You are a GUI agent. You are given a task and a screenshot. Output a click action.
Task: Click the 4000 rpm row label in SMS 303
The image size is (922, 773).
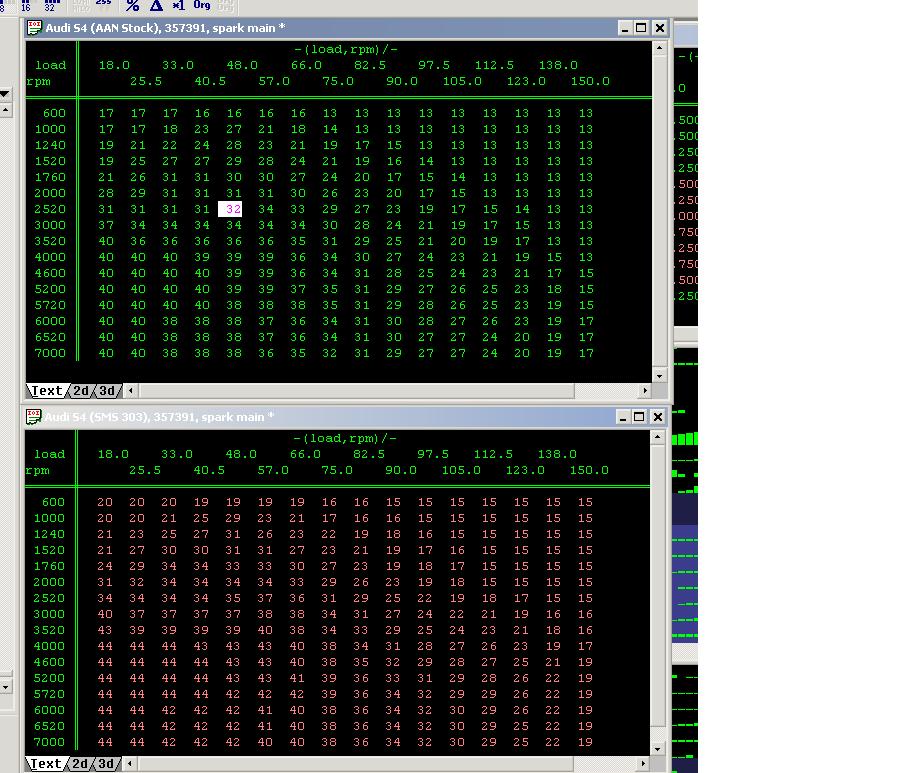49,647
